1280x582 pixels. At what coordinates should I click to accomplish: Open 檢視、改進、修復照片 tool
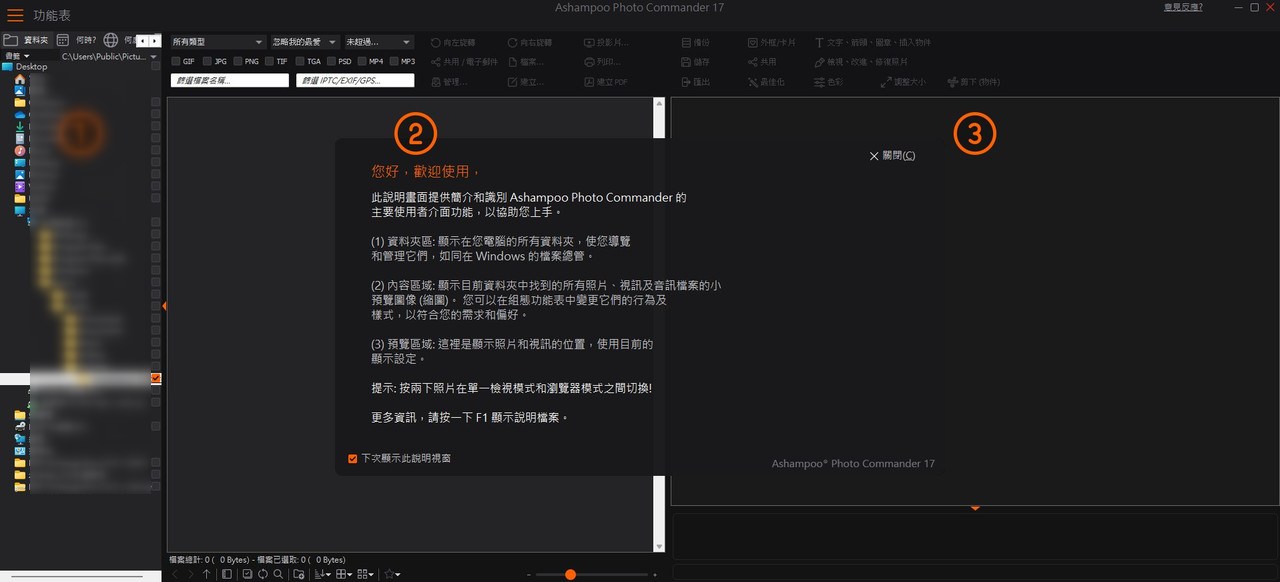click(861, 62)
